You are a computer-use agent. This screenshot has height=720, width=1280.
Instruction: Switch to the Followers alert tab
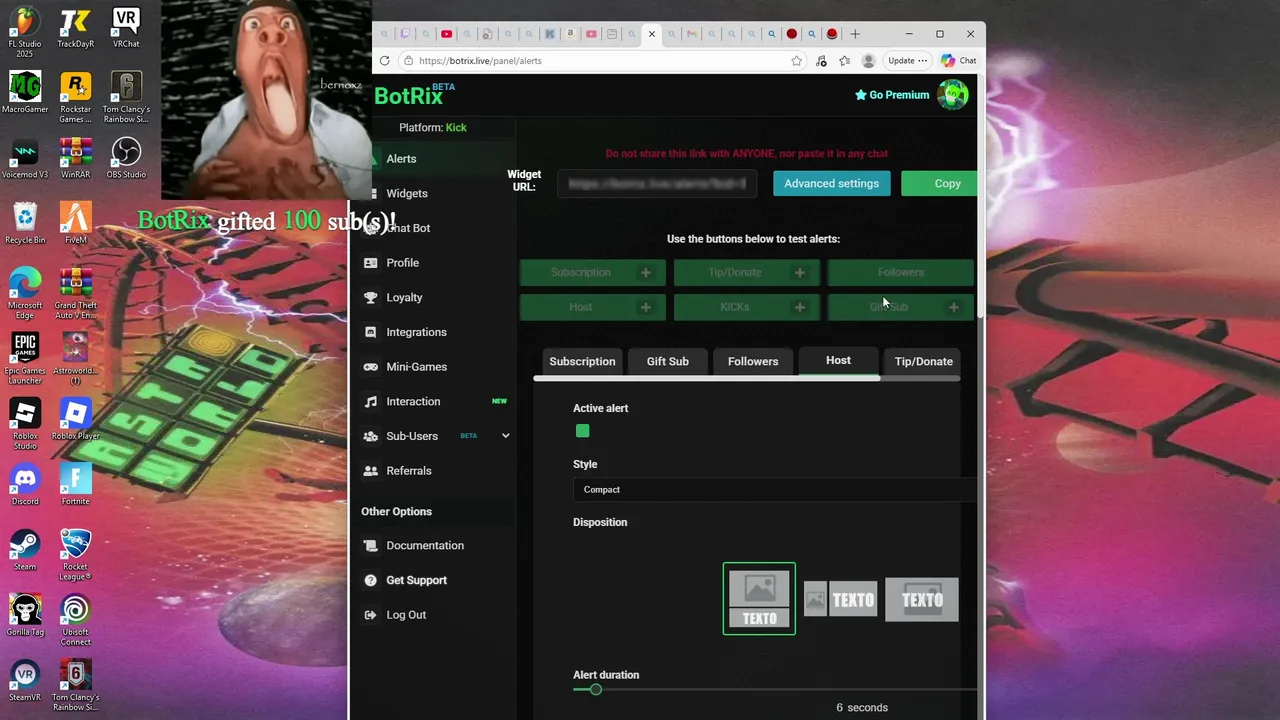[x=753, y=361]
